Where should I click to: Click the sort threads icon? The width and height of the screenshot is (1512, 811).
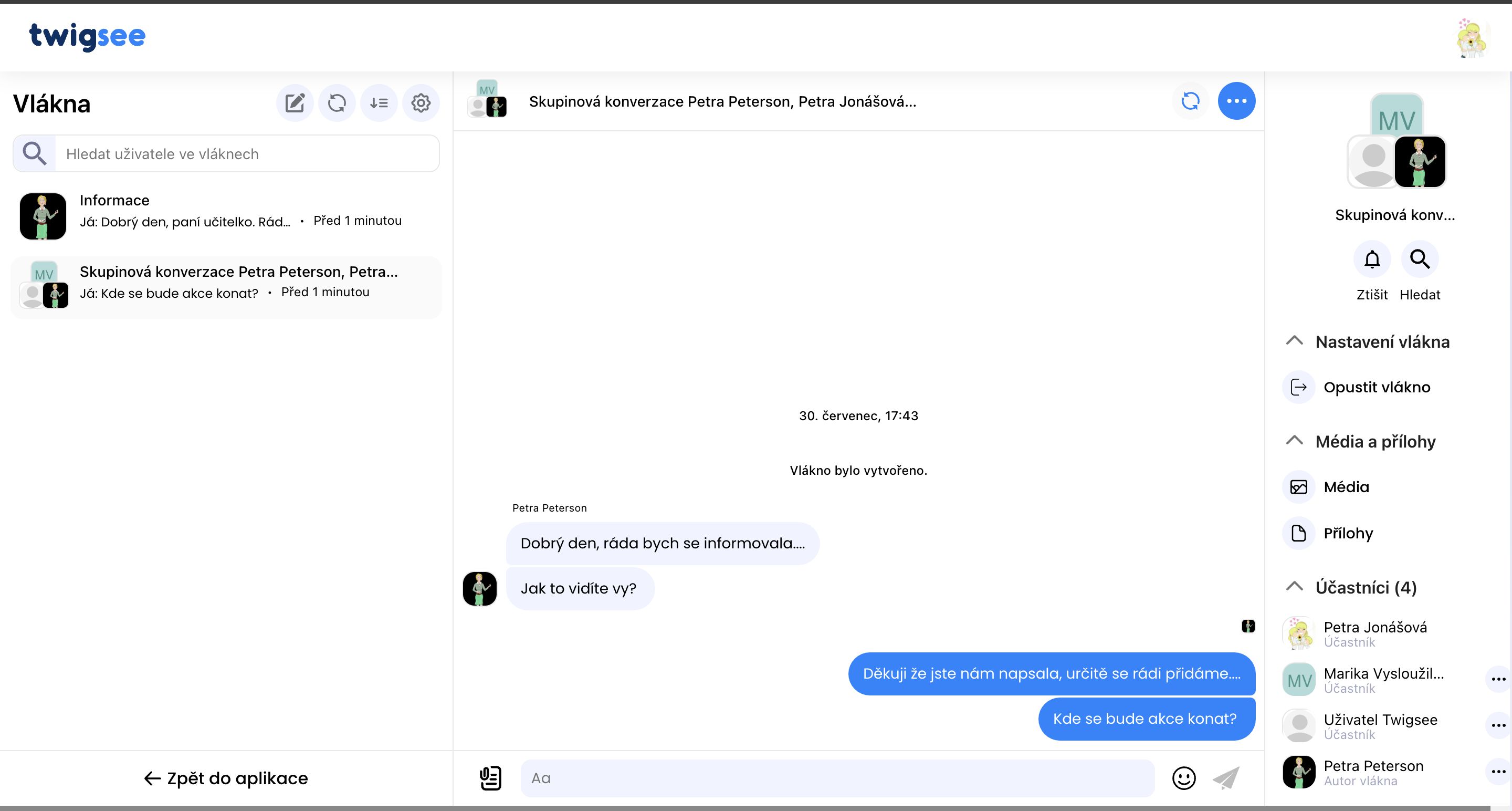click(x=379, y=102)
